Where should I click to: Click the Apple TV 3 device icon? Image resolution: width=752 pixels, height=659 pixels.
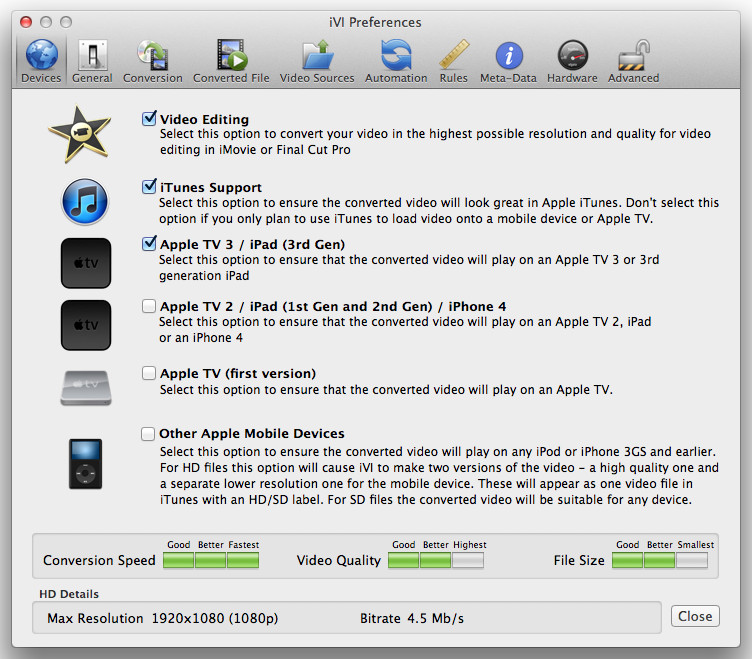tap(86, 263)
